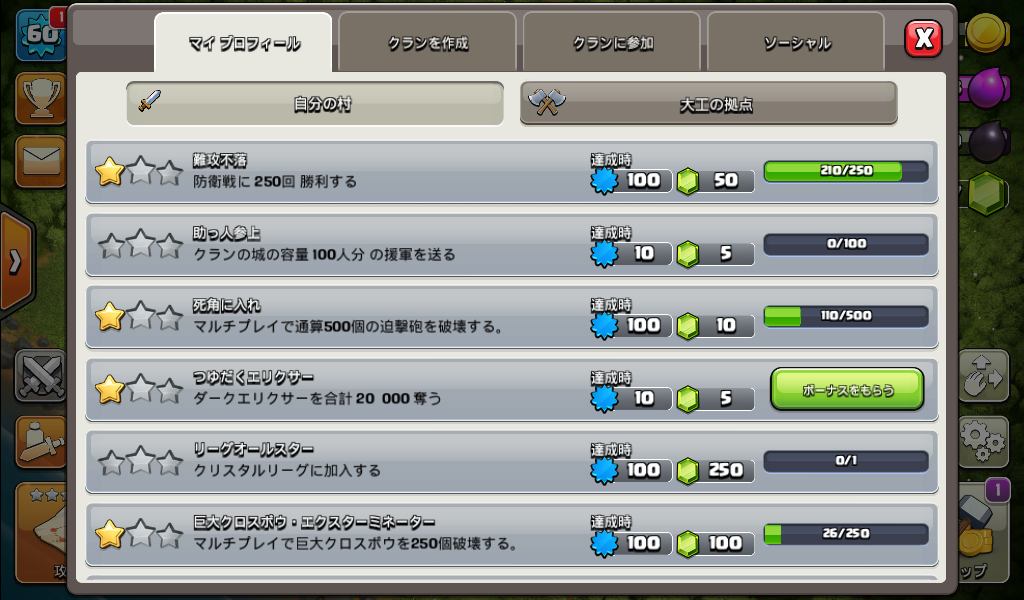Image resolution: width=1024 pixels, height=600 pixels.
Task: Claim reward with ボーナスをもらう button
Action: pos(847,390)
